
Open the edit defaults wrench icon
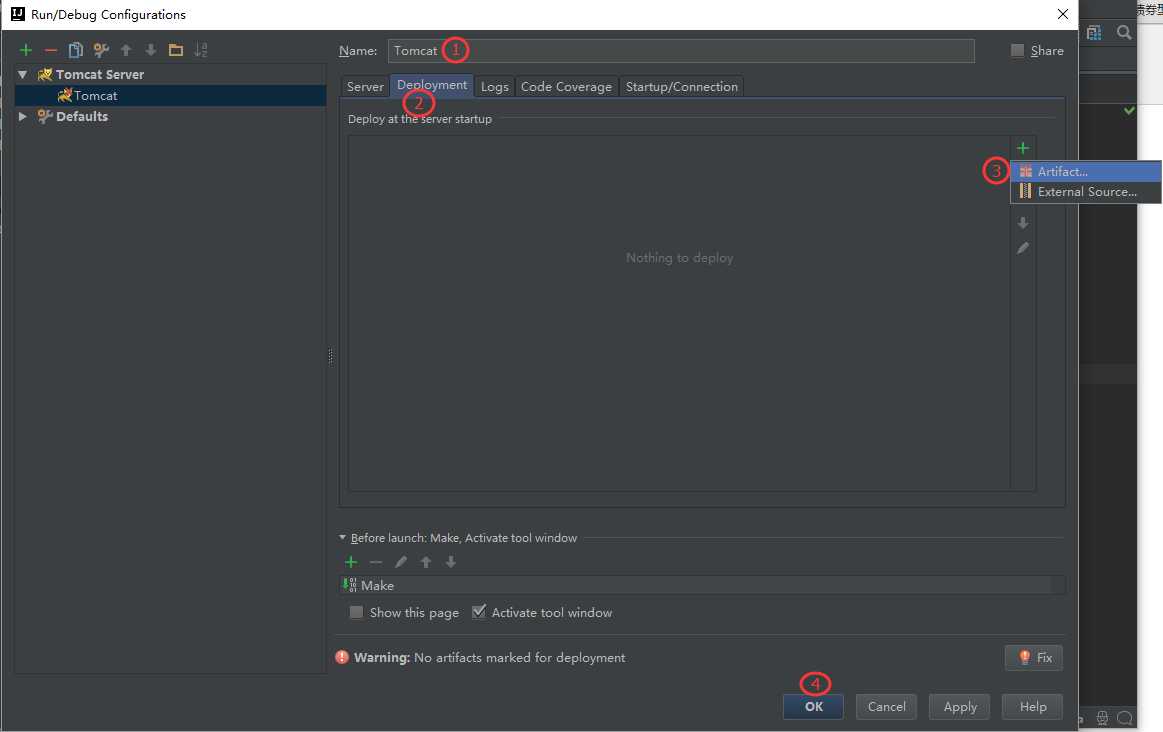click(101, 50)
